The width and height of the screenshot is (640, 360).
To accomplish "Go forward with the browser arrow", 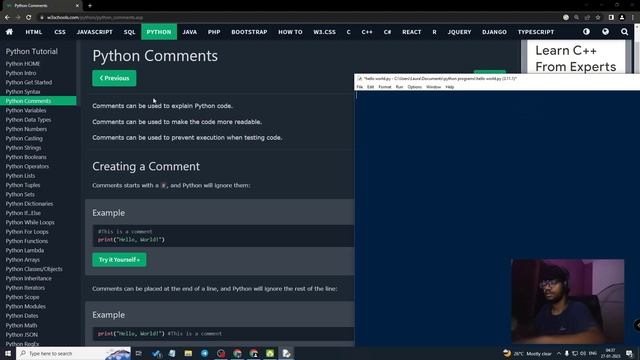I will click(x=18, y=17).
